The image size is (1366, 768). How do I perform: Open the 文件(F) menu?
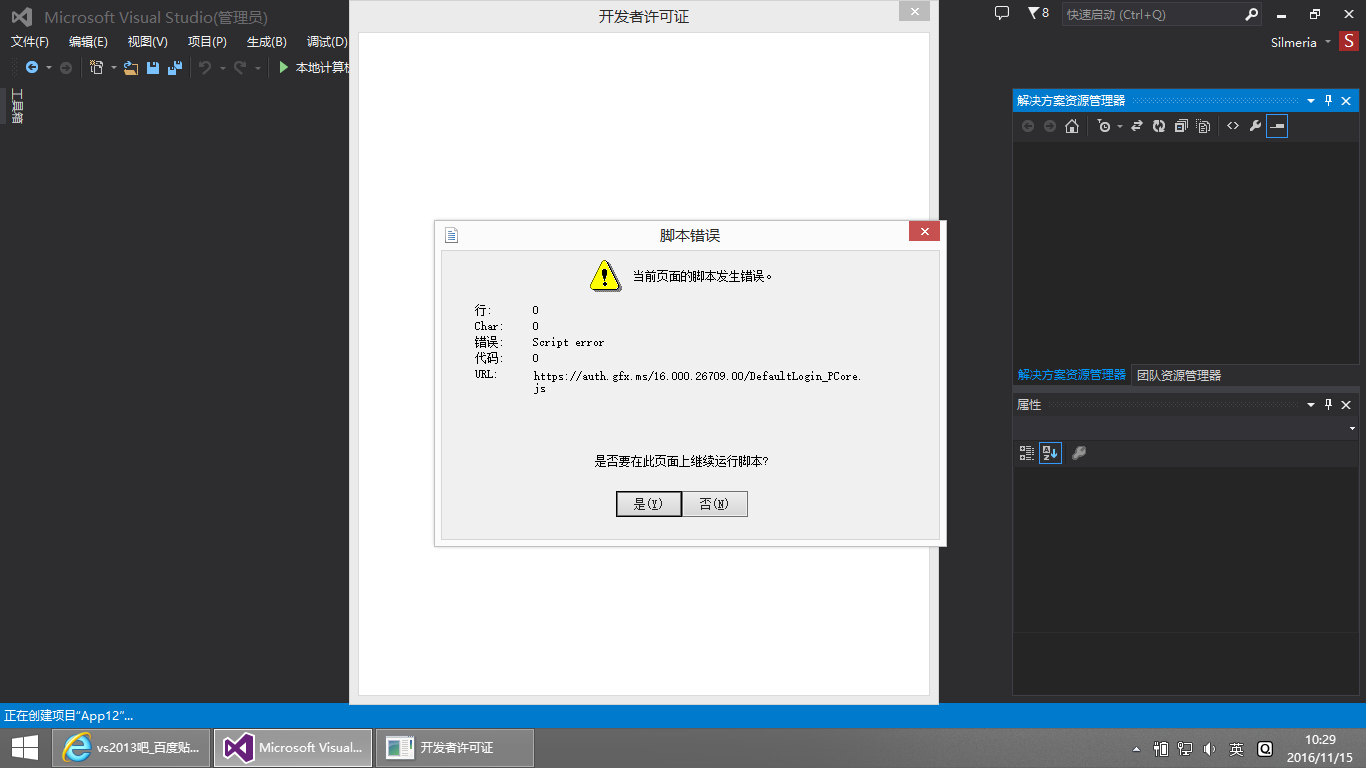(30, 41)
